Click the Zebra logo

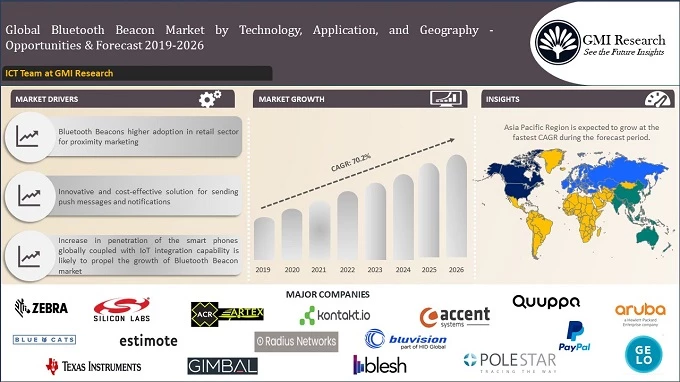coord(42,308)
